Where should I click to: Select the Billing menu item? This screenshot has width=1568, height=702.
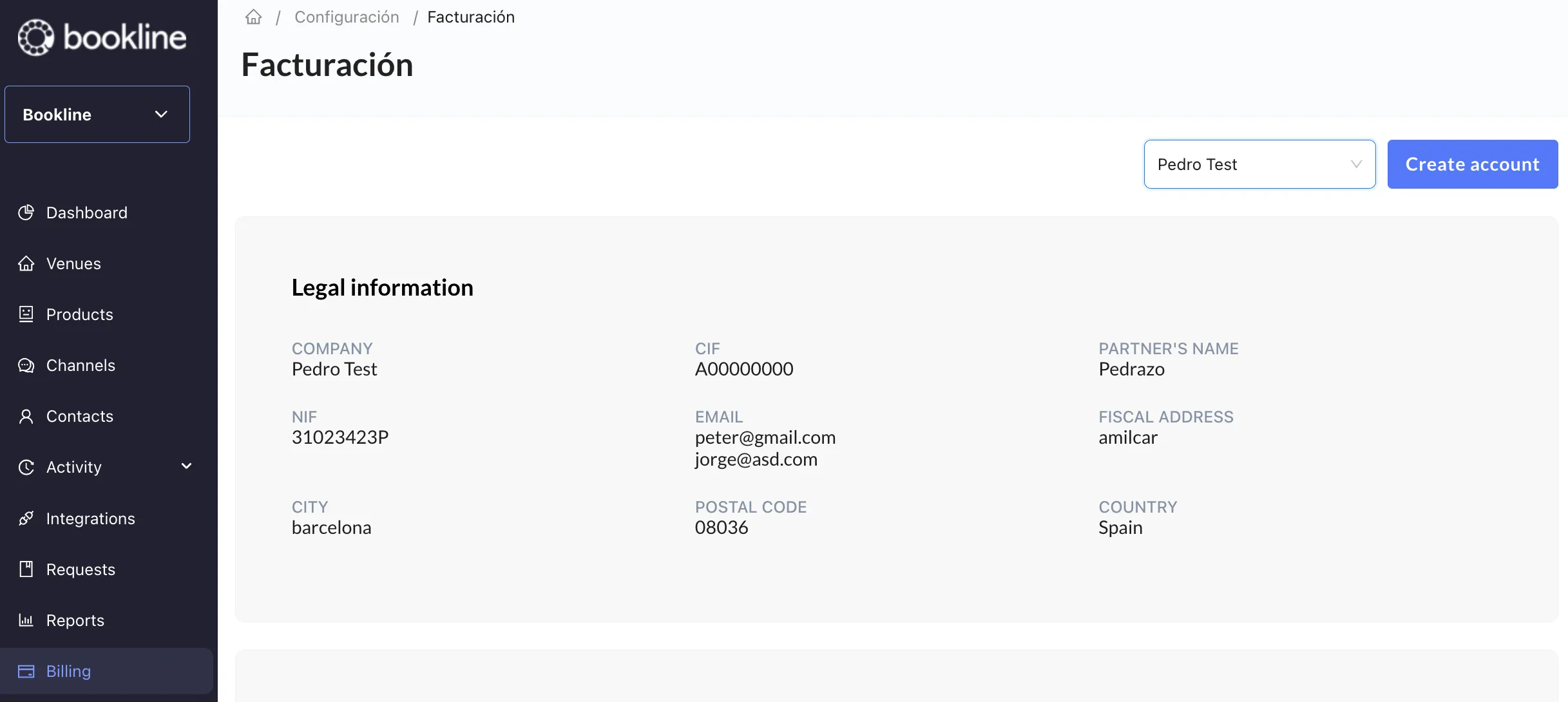point(106,671)
